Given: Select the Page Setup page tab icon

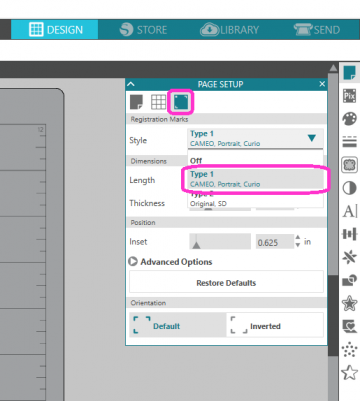Looking at the screenshot, I should pyautogui.click(x=136, y=102).
